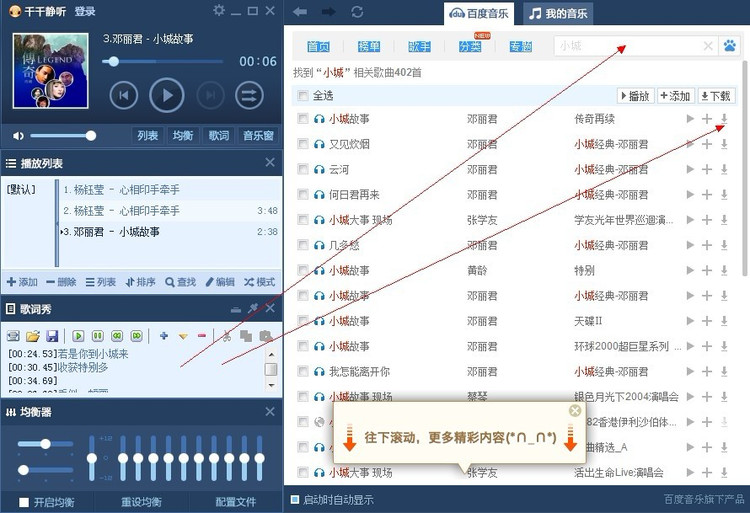The height and width of the screenshot is (513, 750).
Task: Go to the previous track
Action: pyautogui.click(x=123, y=95)
